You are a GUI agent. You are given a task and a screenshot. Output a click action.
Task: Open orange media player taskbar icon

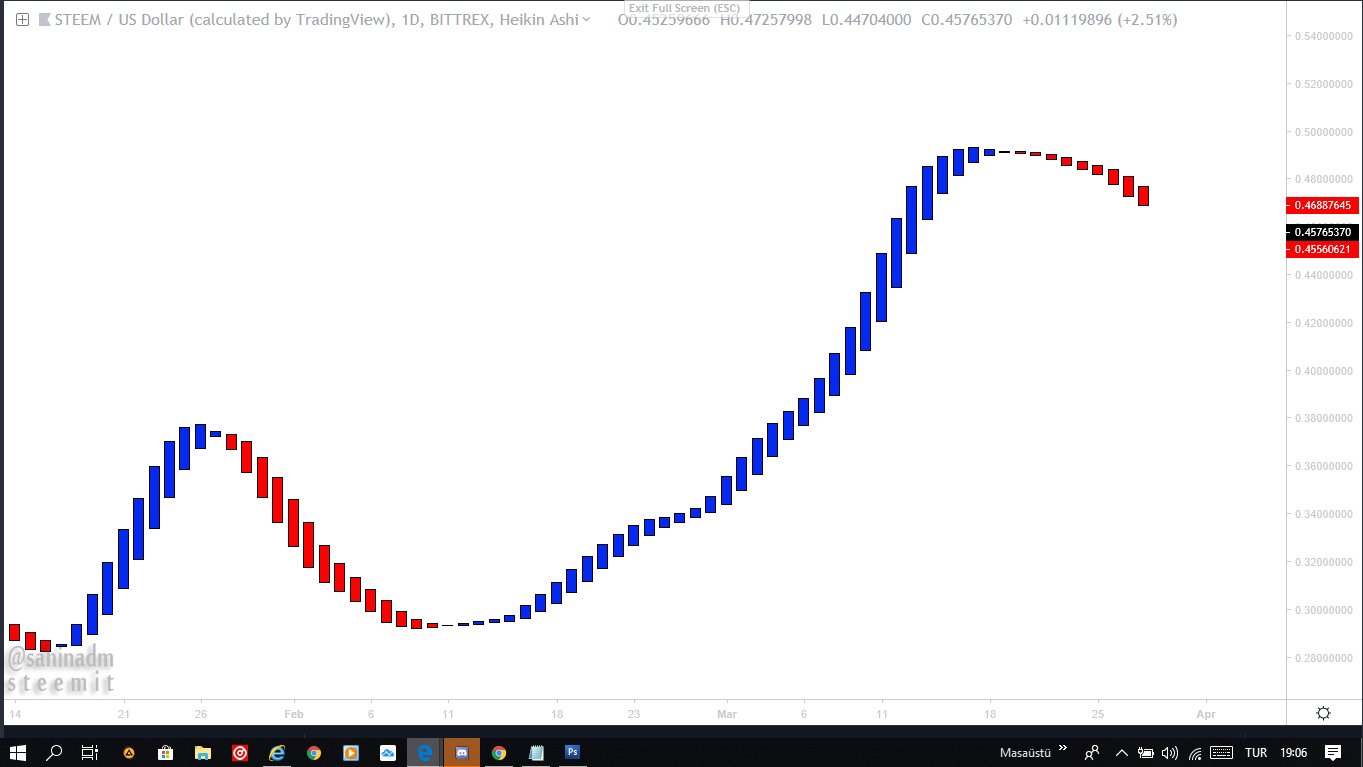351,752
